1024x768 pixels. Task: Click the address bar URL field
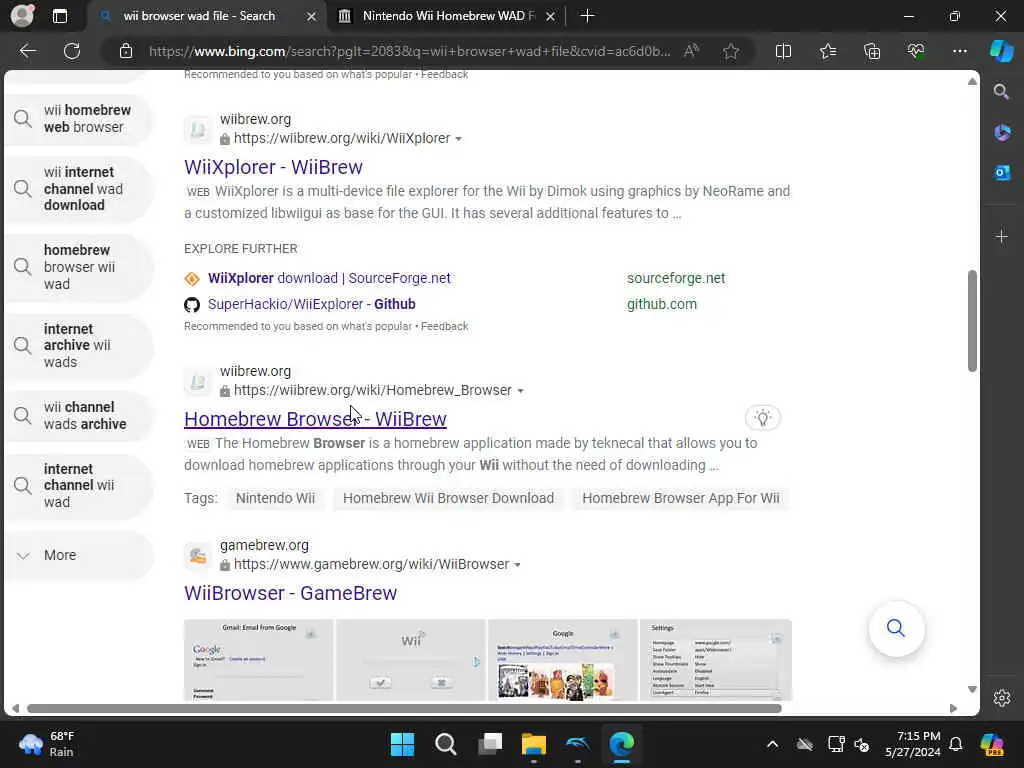tap(409, 51)
